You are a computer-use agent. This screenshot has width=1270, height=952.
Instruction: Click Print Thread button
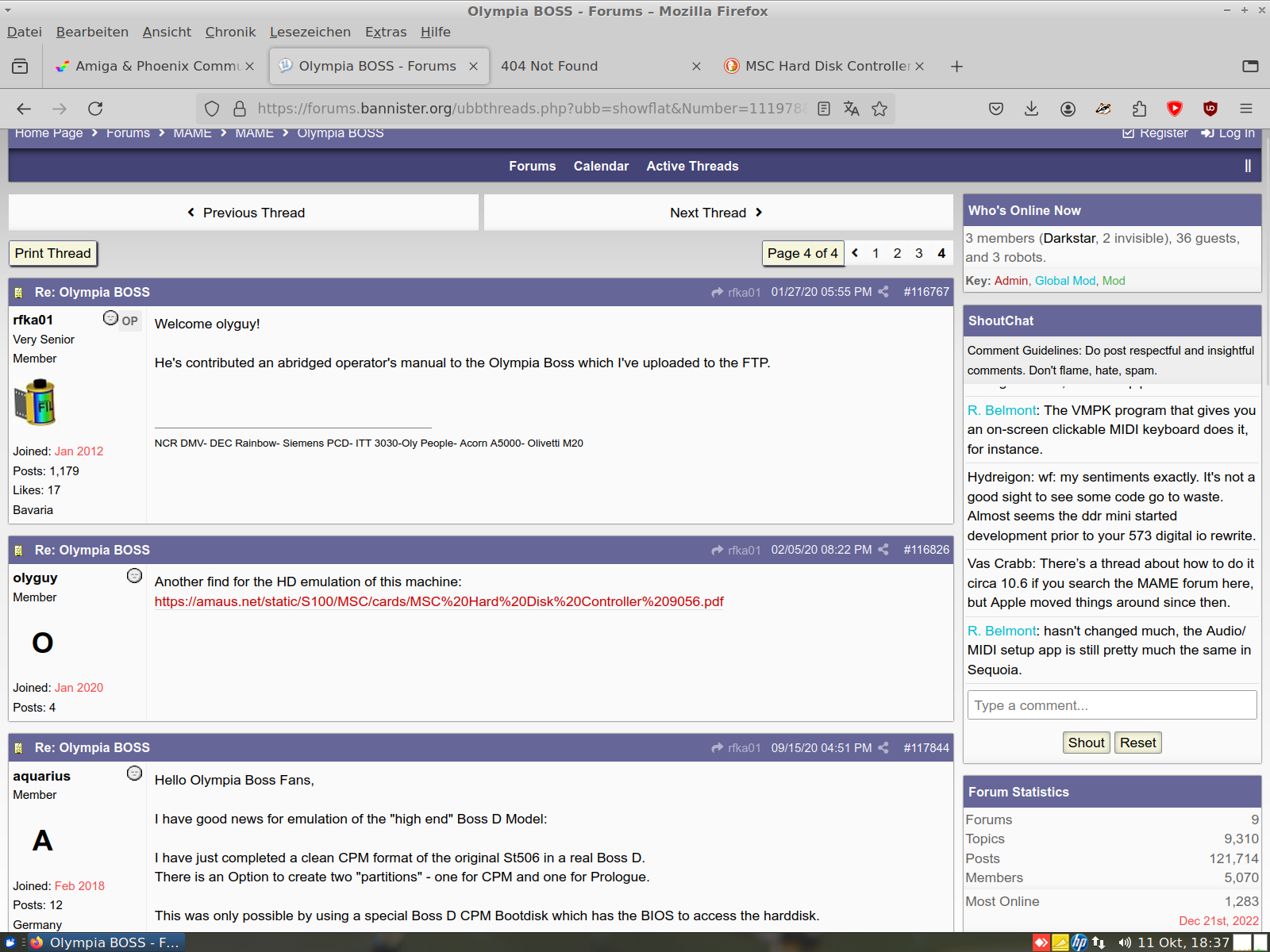click(53, 253)
